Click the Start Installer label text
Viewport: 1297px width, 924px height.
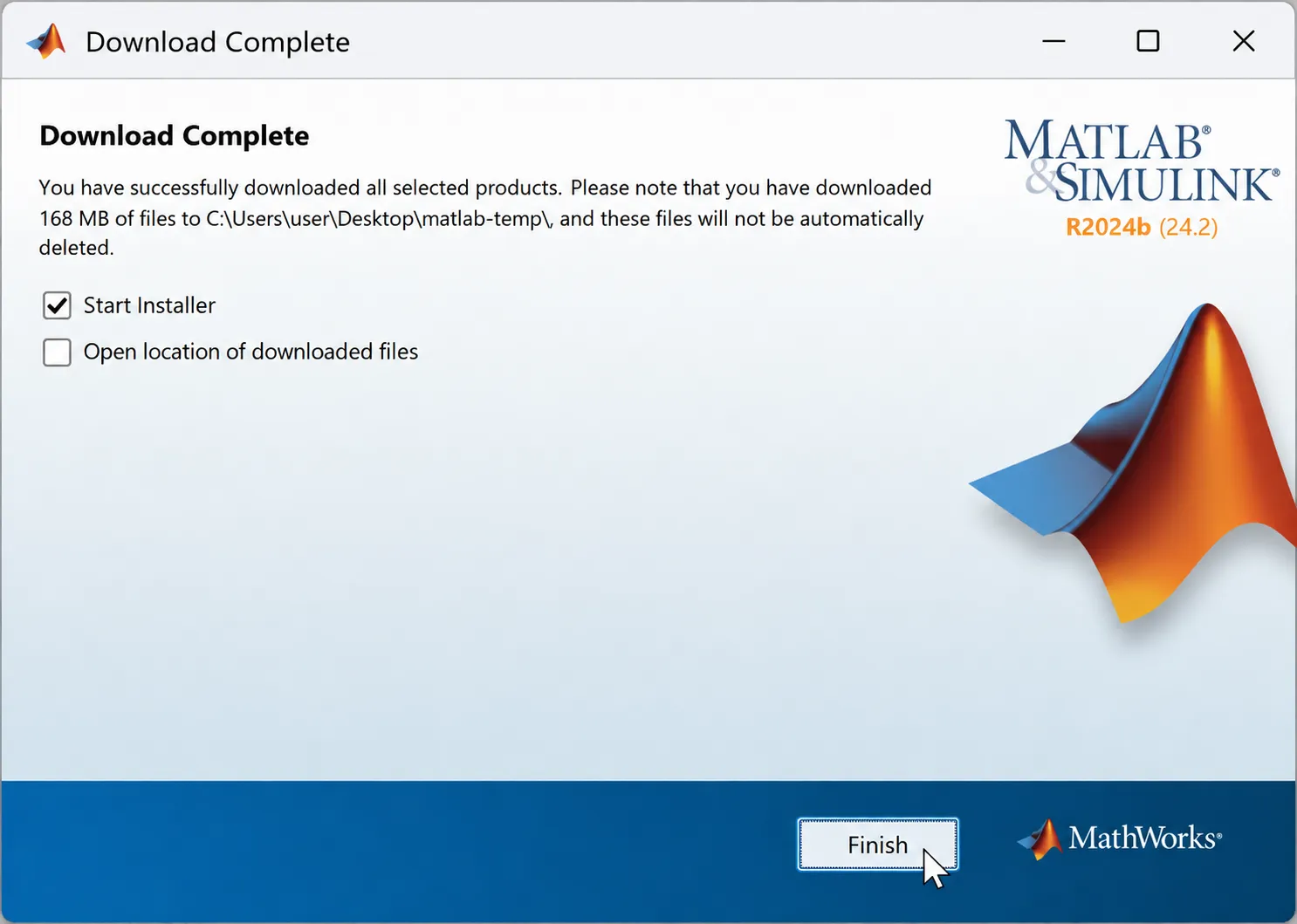point(149,305)
